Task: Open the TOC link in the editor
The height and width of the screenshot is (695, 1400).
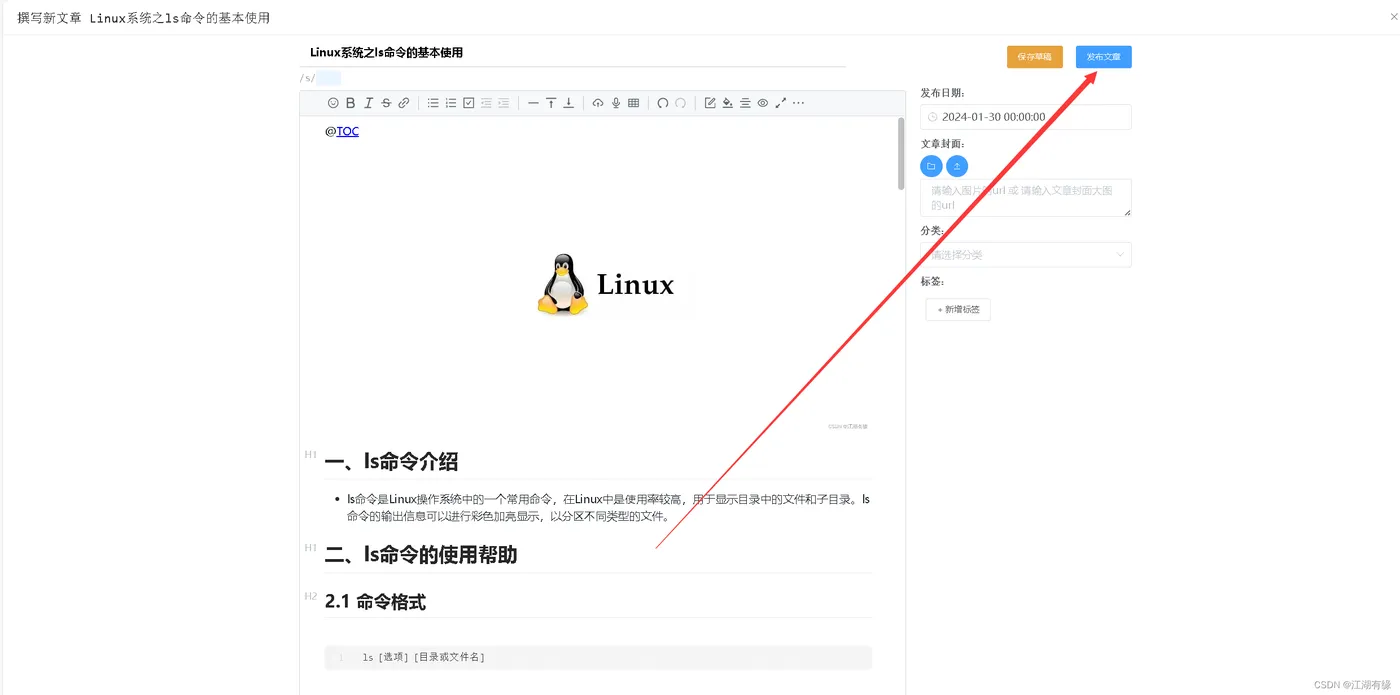Action: click(347, 131)
